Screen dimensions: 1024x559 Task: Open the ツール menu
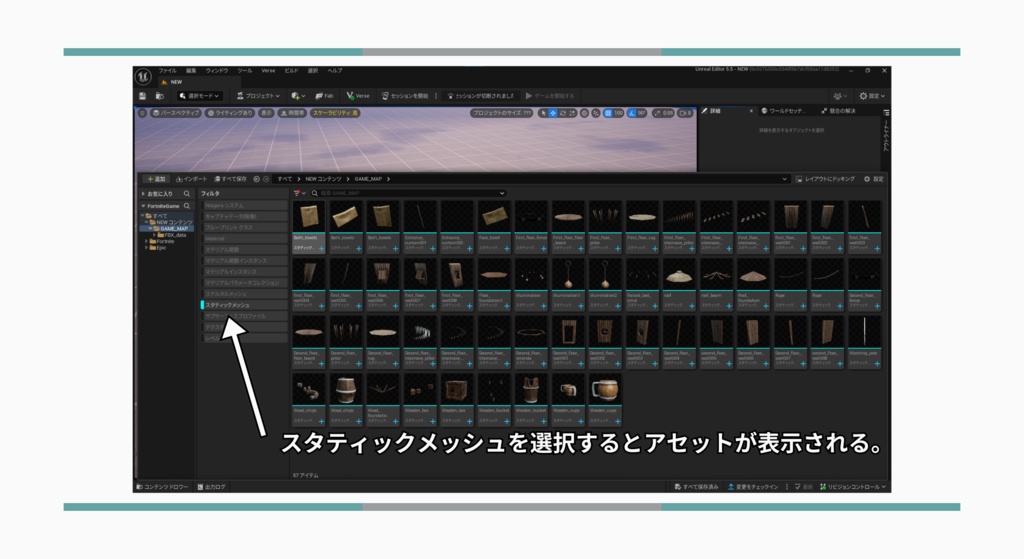[244, 71]
